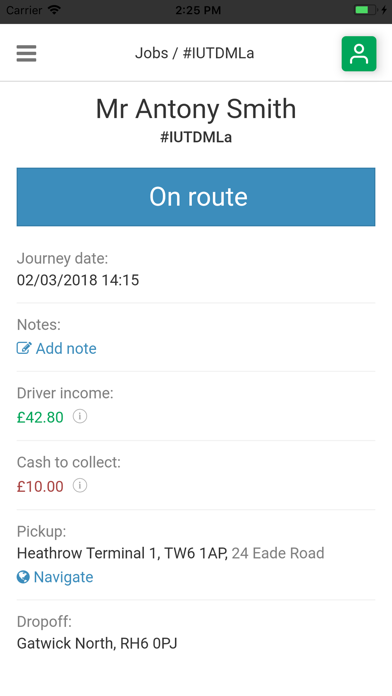The height and width of the screenshot is (696, 392).
Task: Tap the On route status button
Action: pos(196,197)
